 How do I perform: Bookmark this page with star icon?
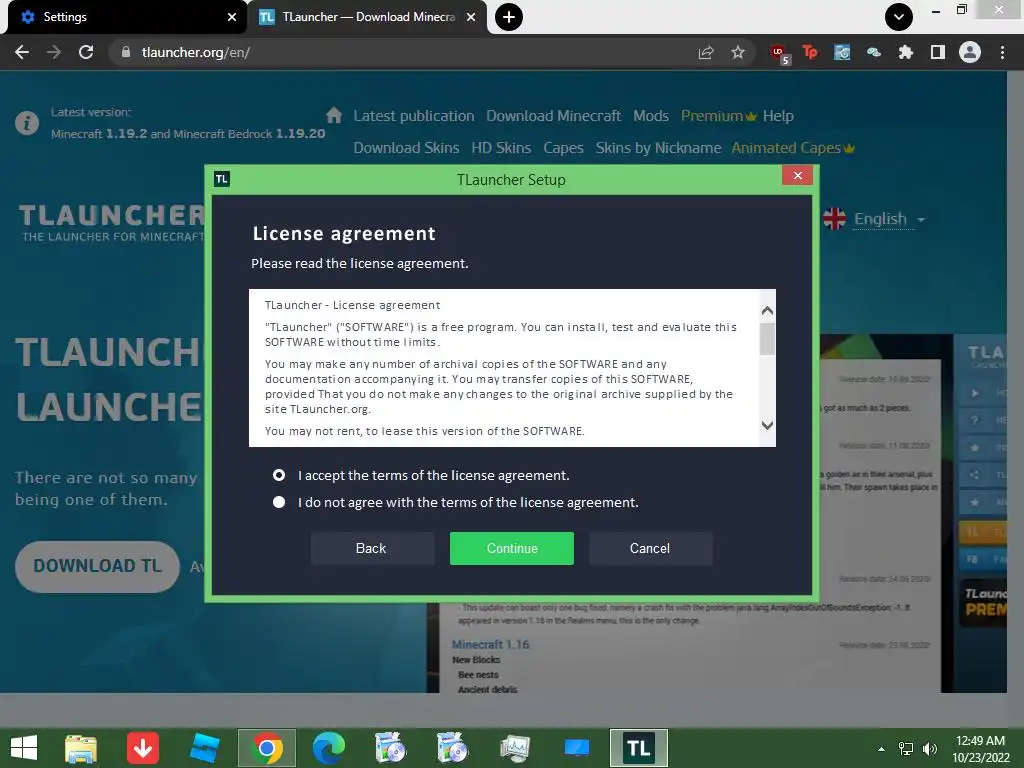pyautogui.click(x=738, y=52)
